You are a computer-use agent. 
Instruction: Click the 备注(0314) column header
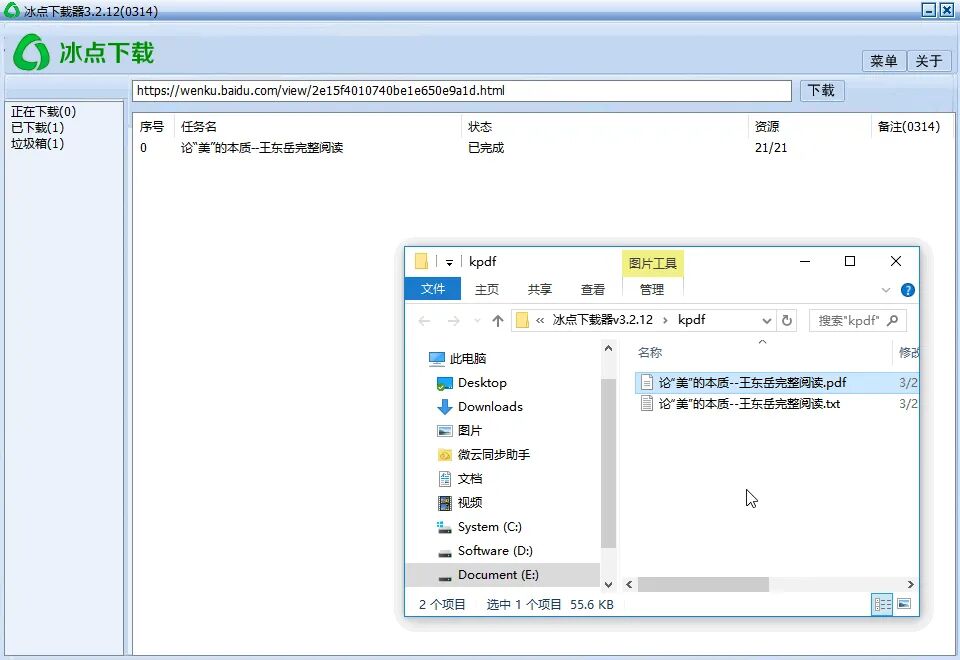[x=909, y=127]
